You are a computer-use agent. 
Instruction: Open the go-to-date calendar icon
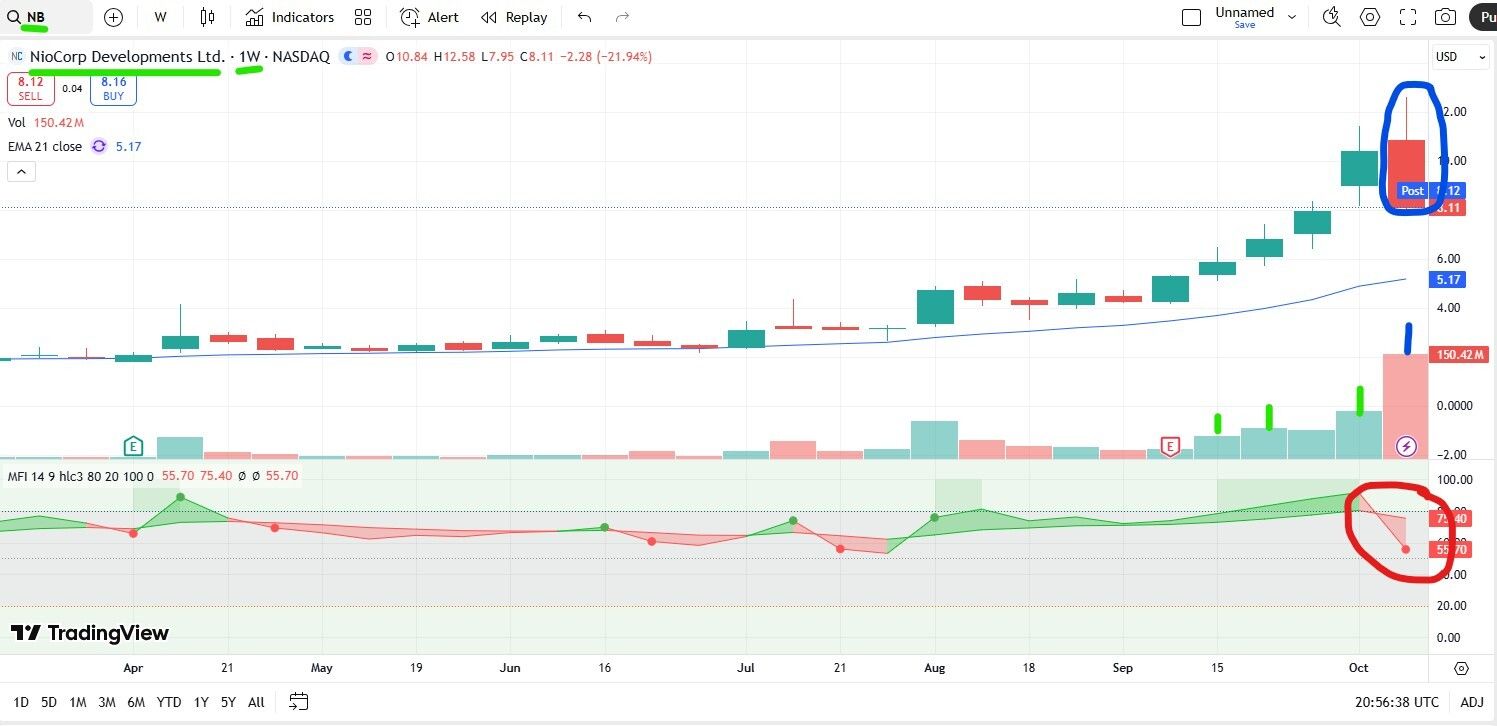click(x=299, y=702)
